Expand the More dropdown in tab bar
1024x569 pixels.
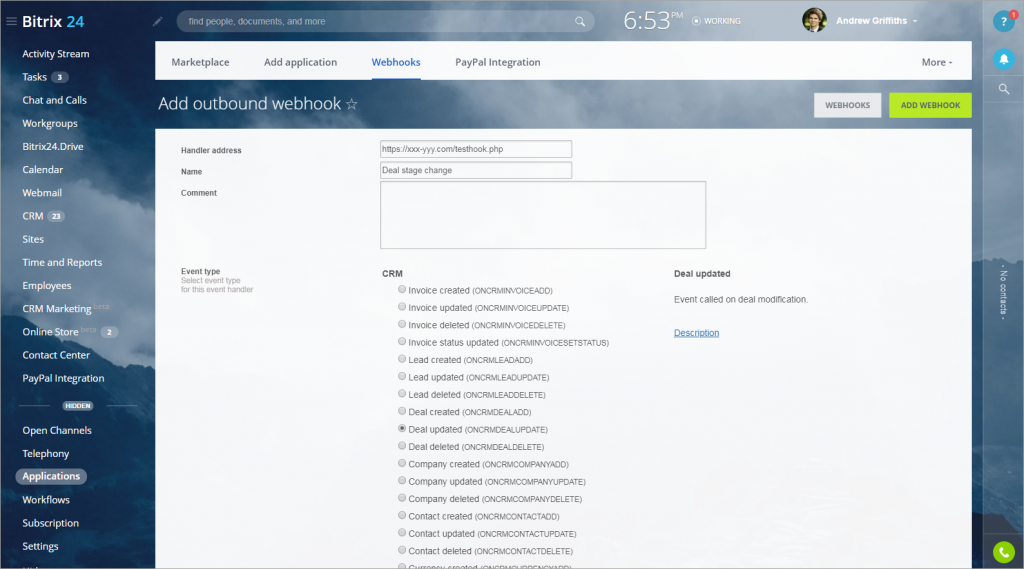coord(936,62)
